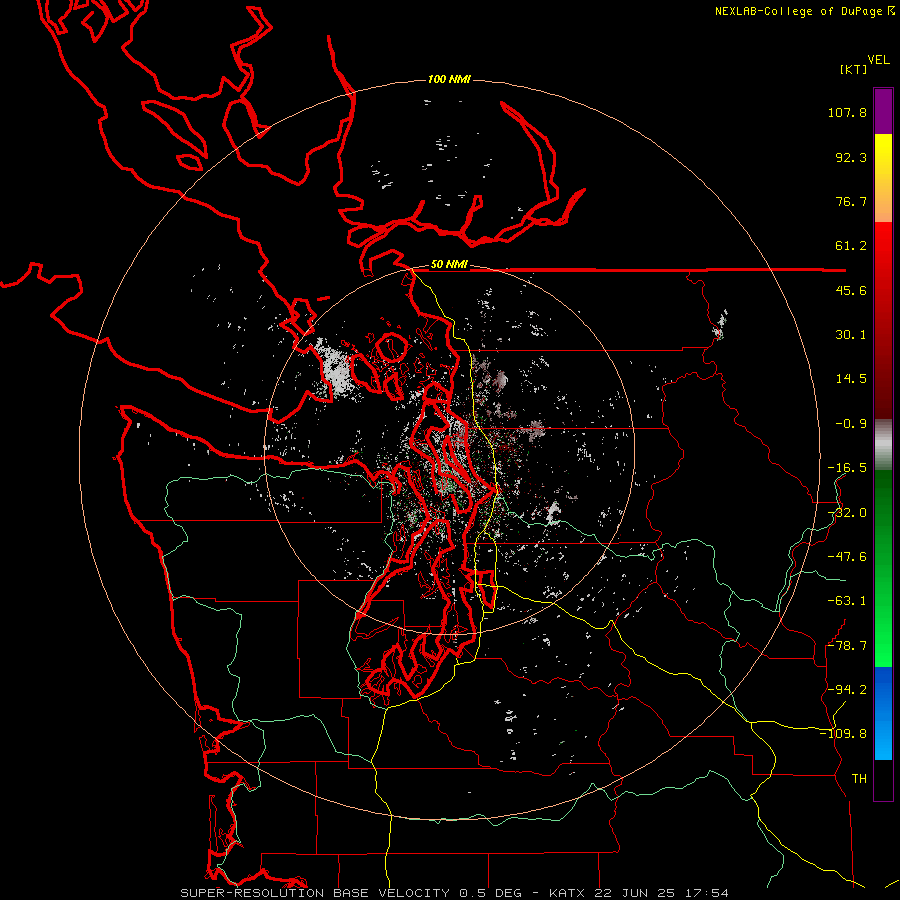Click the 107.8 velocity scale value

pos(847,112)
